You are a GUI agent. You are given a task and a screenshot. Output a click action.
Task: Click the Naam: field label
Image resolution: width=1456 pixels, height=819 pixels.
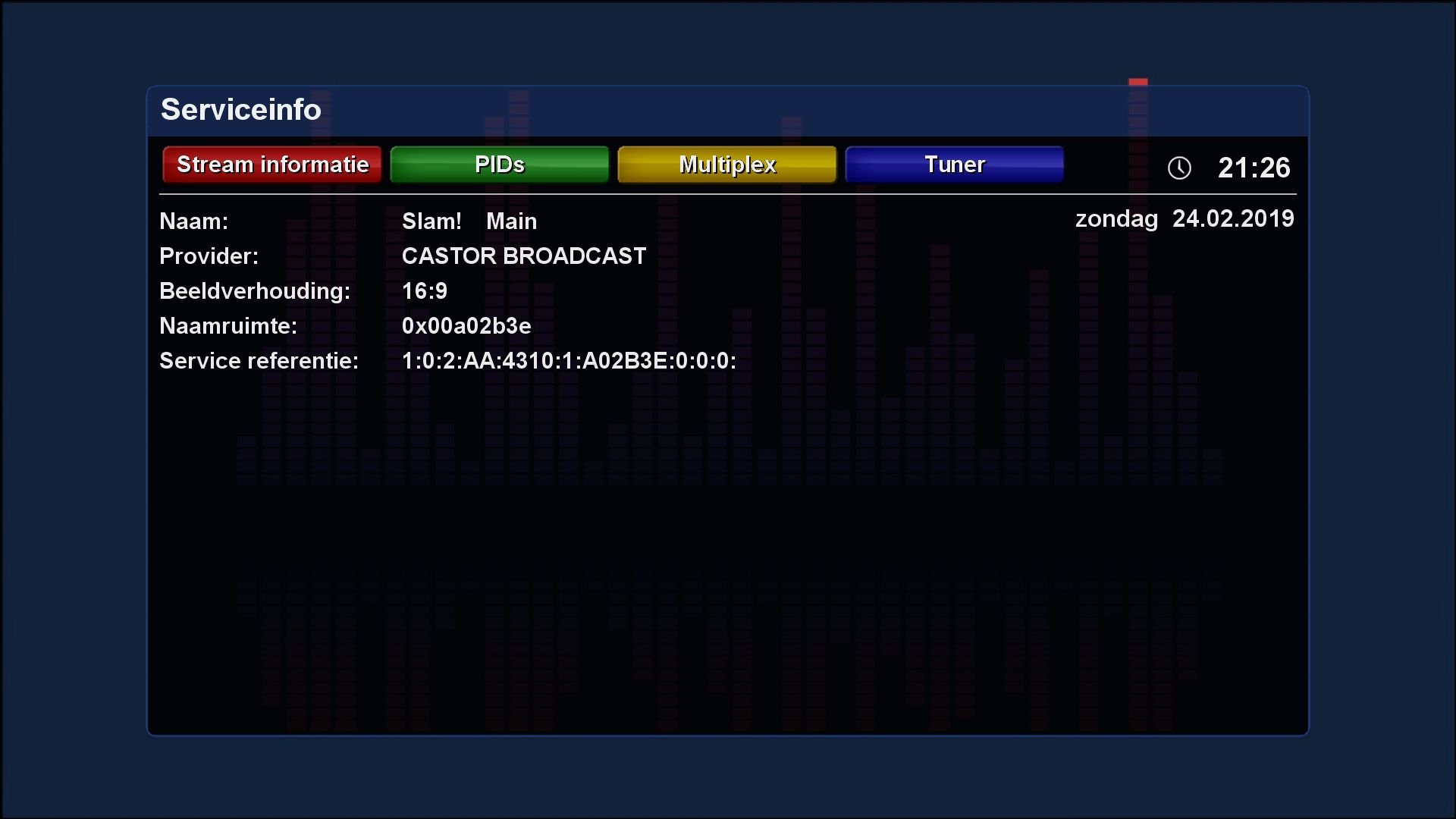click(x=193, y=221)
